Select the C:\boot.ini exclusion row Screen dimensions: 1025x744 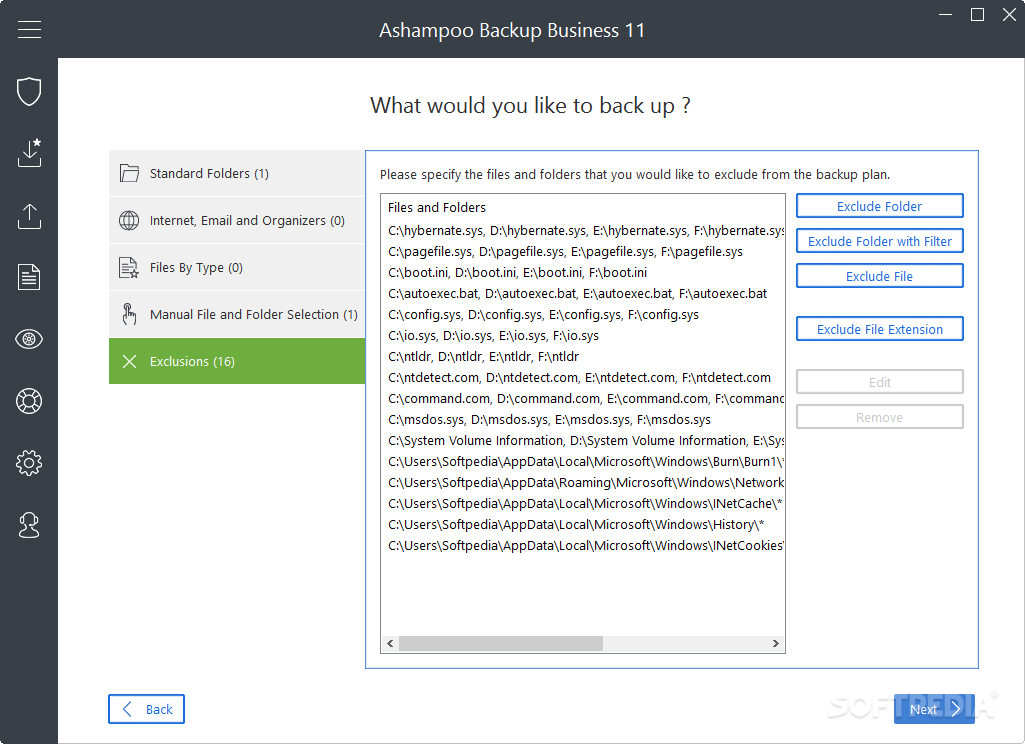pos(582,273)
